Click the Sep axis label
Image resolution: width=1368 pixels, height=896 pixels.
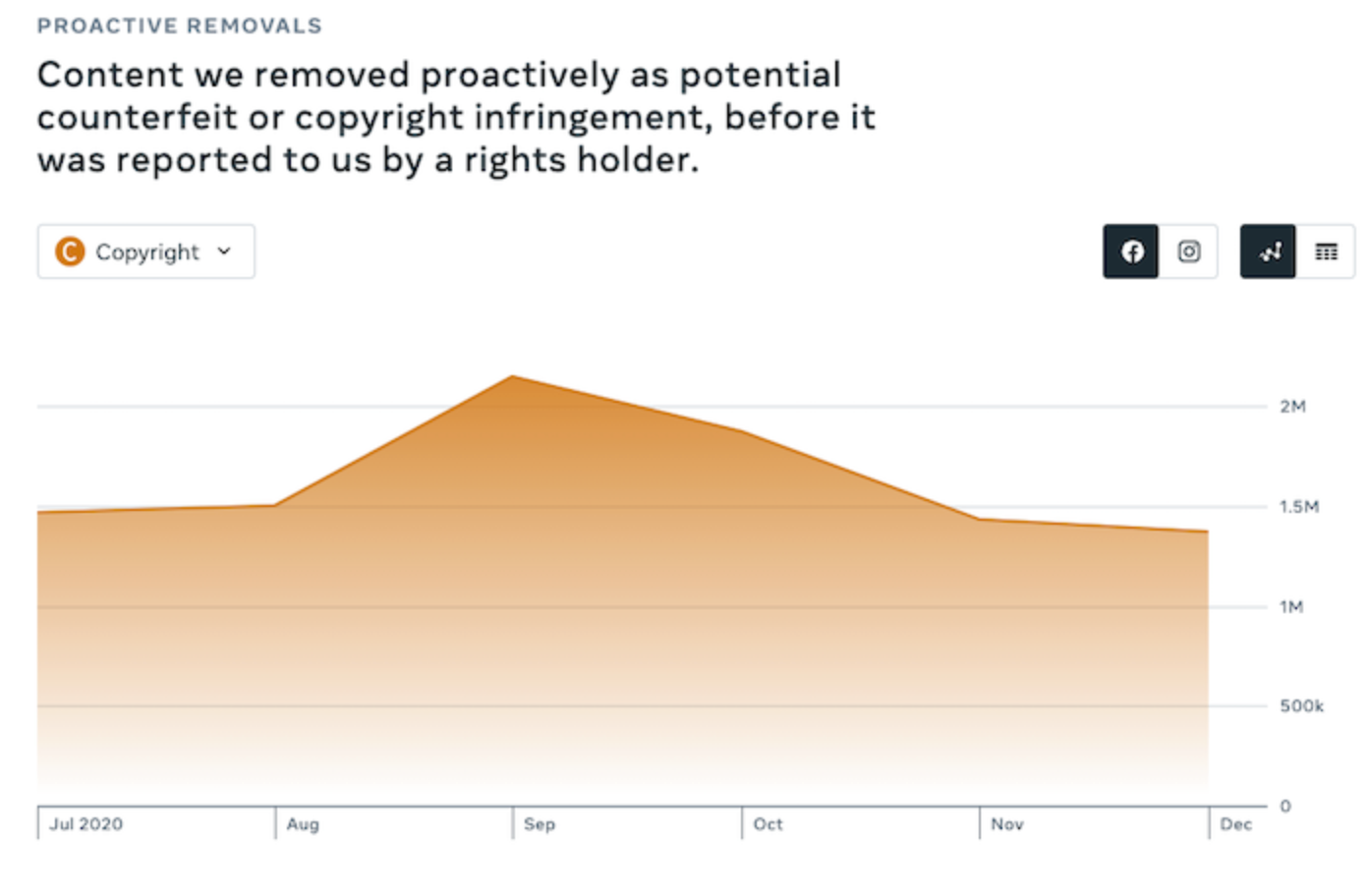click(540, 824)
